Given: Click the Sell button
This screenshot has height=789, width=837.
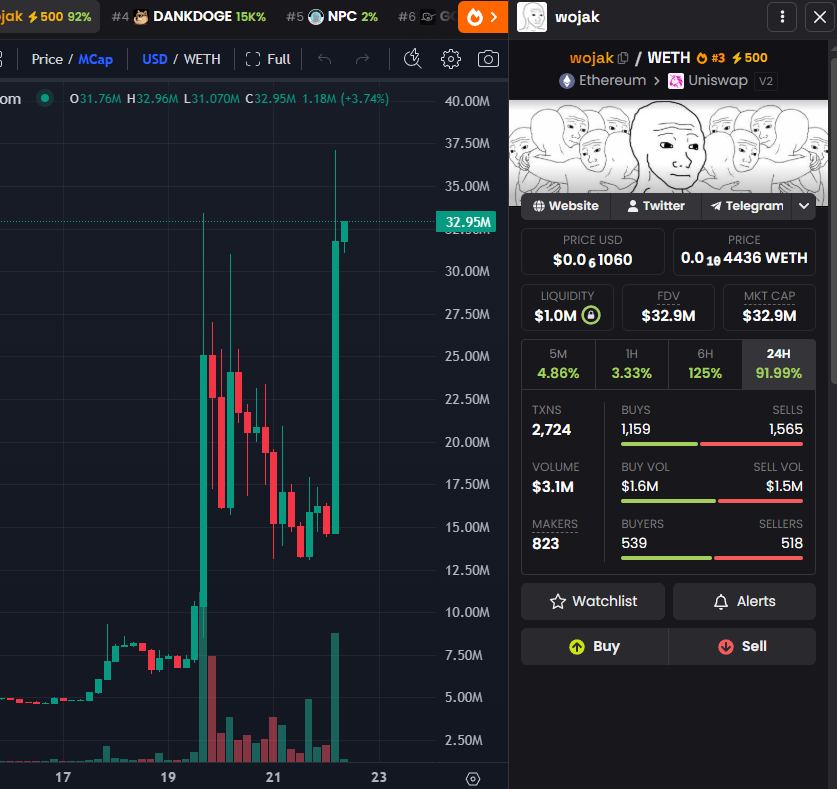Looking at the screenshot, I should coord(742,646).
